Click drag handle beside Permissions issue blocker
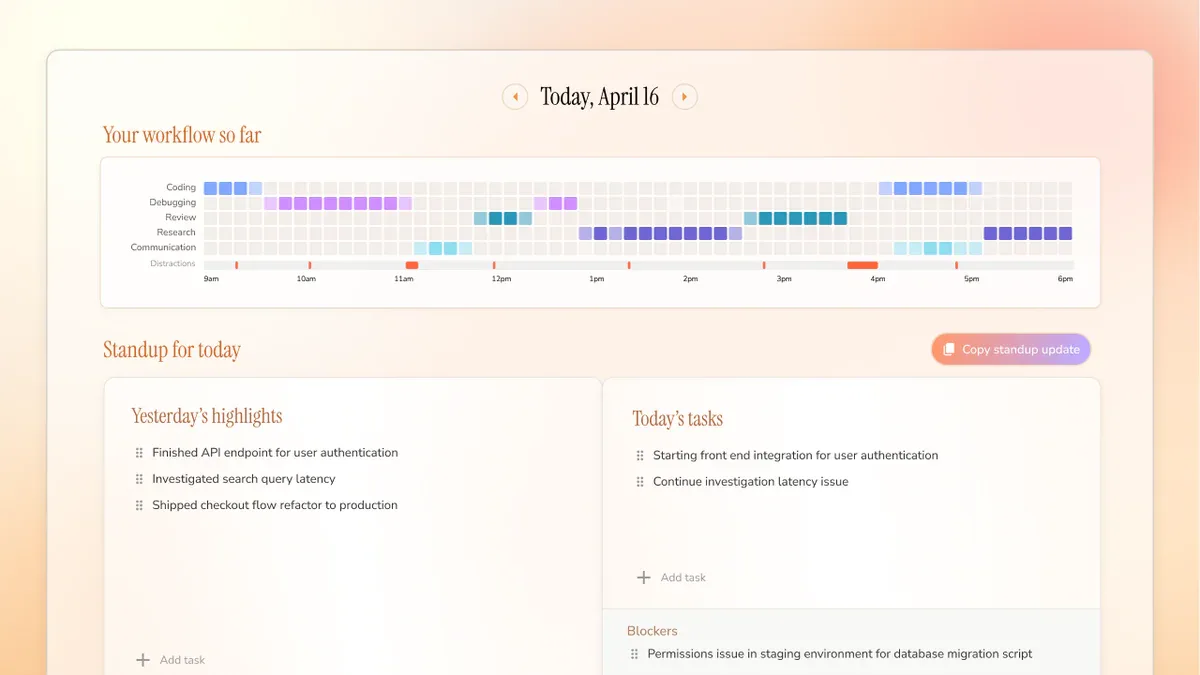 coord(634,654)
